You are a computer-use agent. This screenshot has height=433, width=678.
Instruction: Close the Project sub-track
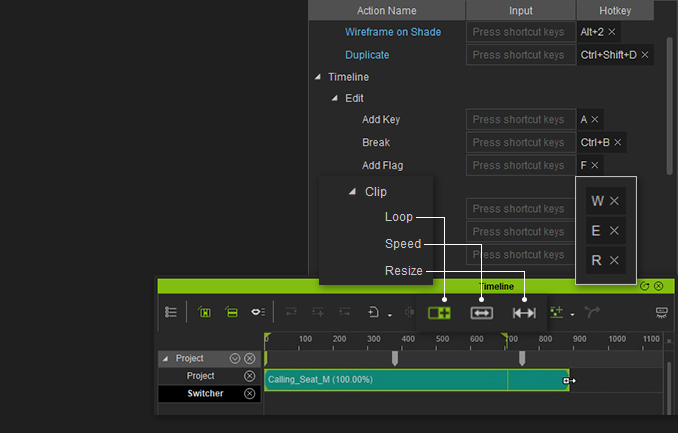(250, 376)
